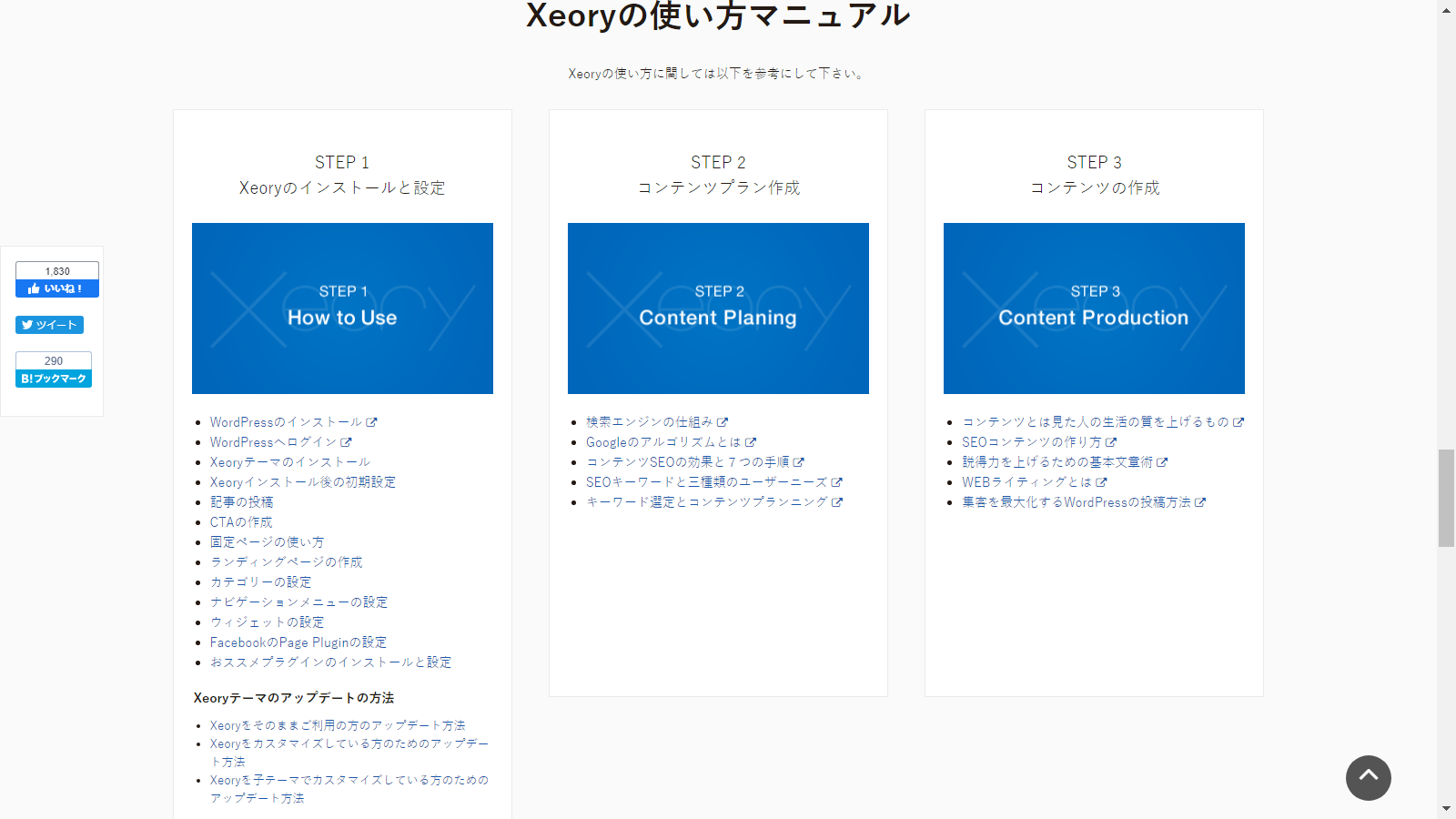
Task: Open the STEP 1 How to Use banner
Action: tap(342, 308)
